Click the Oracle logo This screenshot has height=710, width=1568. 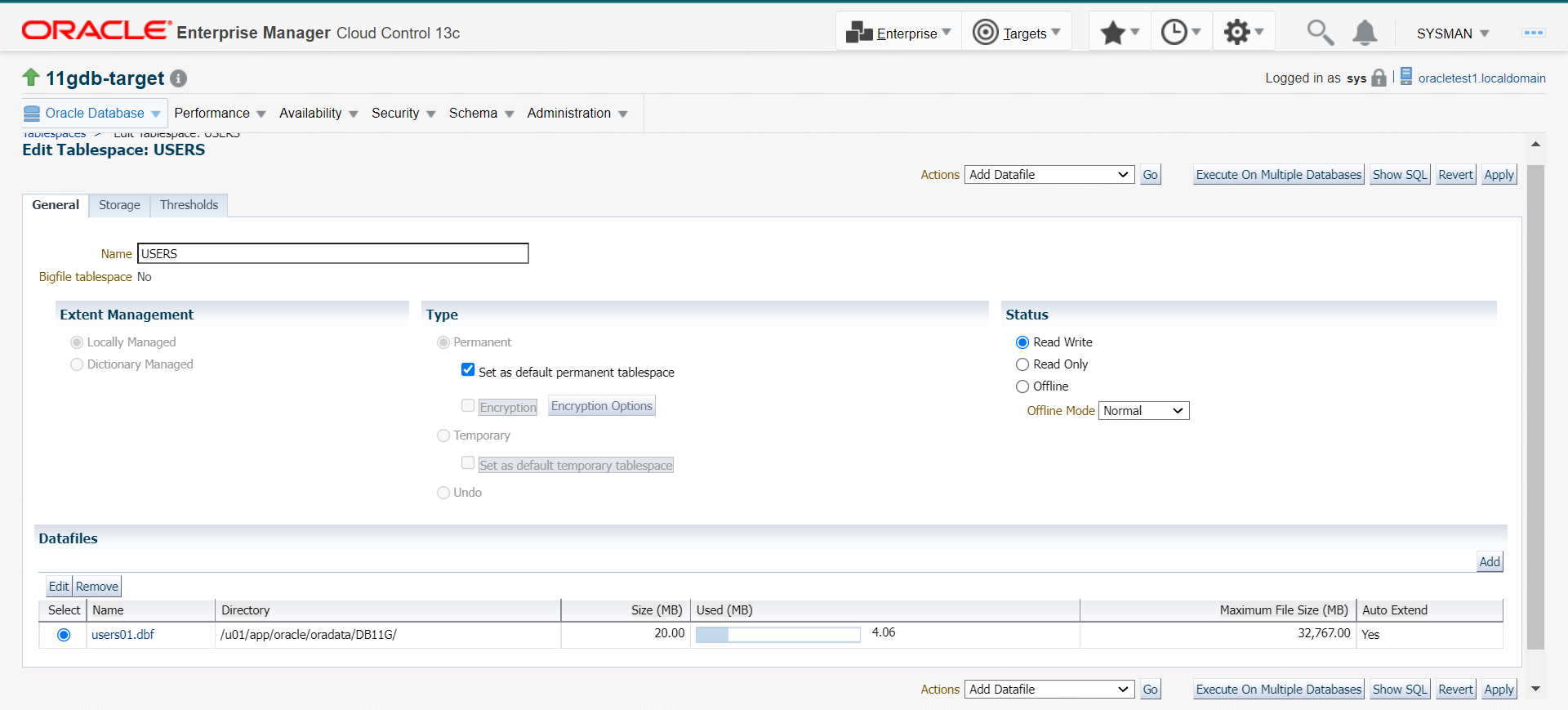coord(96,31)
